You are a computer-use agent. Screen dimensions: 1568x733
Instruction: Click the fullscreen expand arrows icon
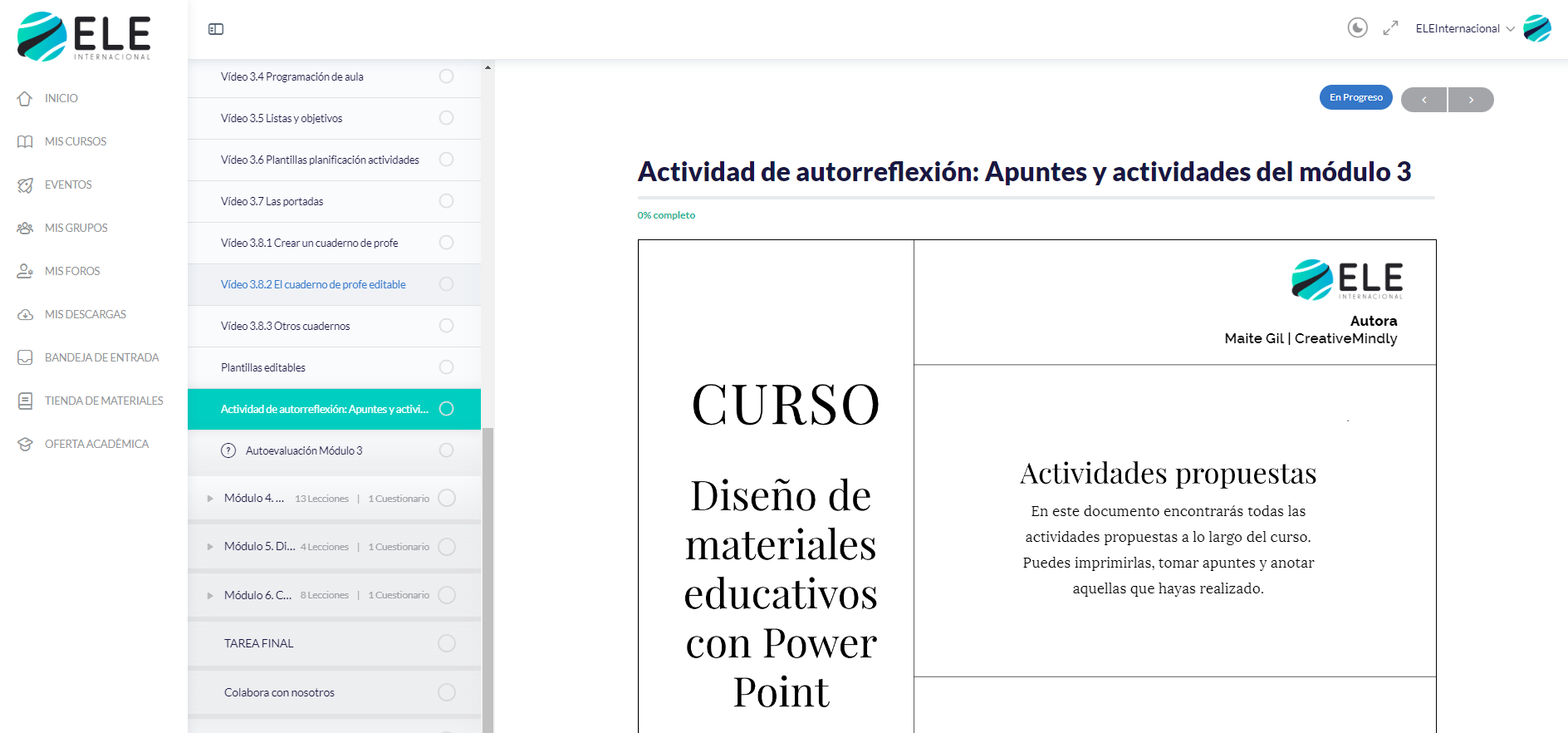click(1390, 28)
